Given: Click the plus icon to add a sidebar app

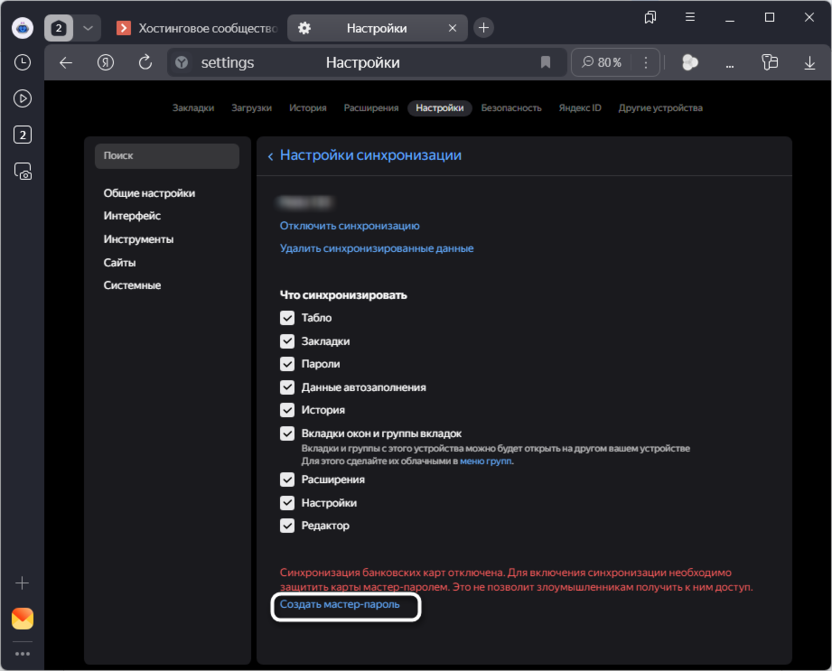Looking at the screenshot, I should point(22,583).
